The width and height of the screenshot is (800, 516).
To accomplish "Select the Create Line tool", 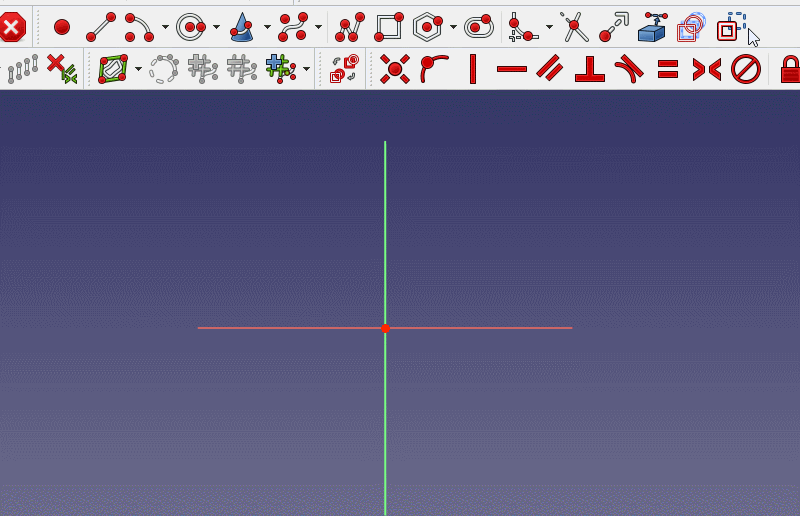I will (101, 27).
